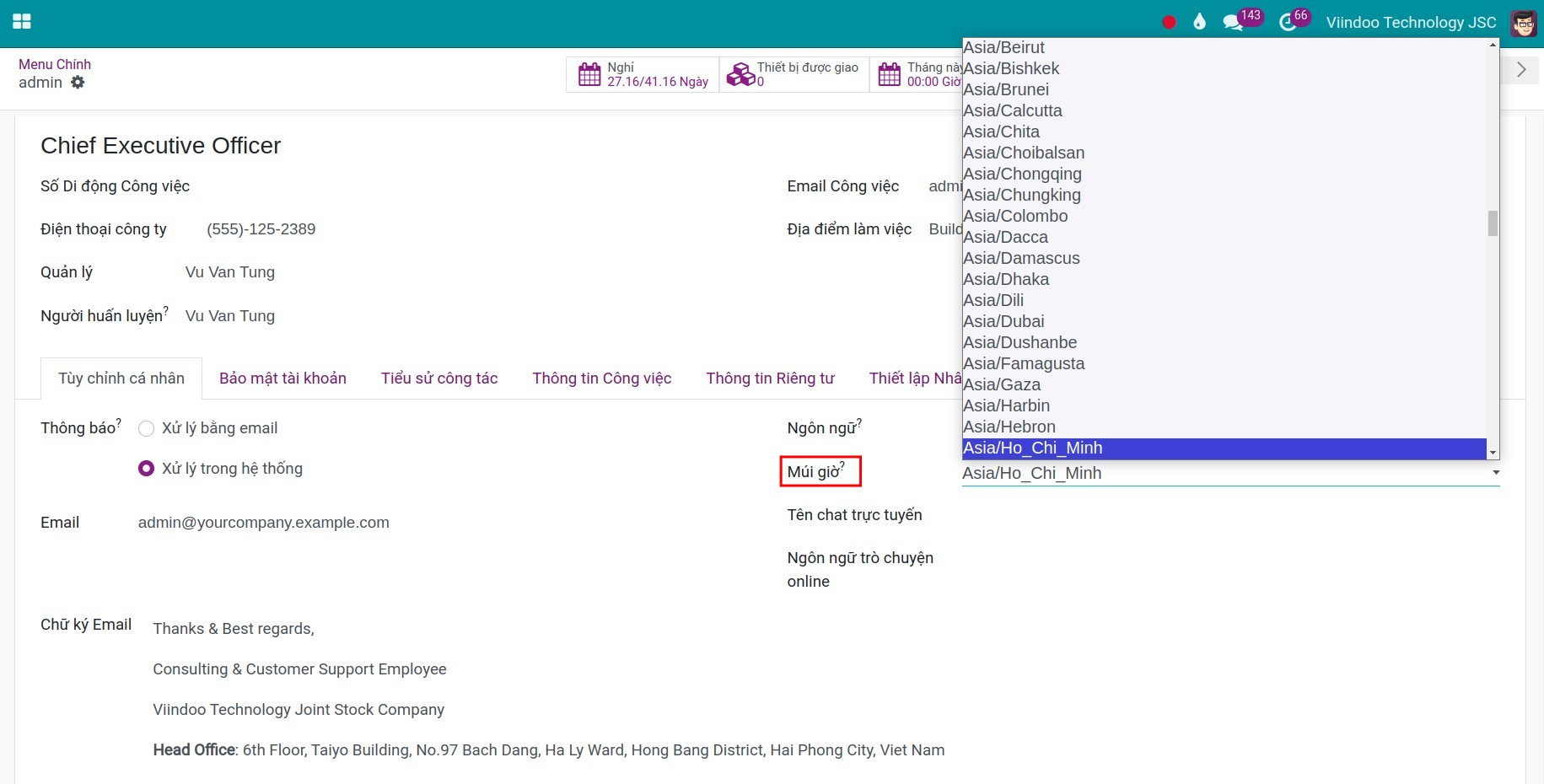Pick Asia/Colombo in the timezone list
The width and height of the screenshot is (1544, 784).
[x=1224, y=216]
